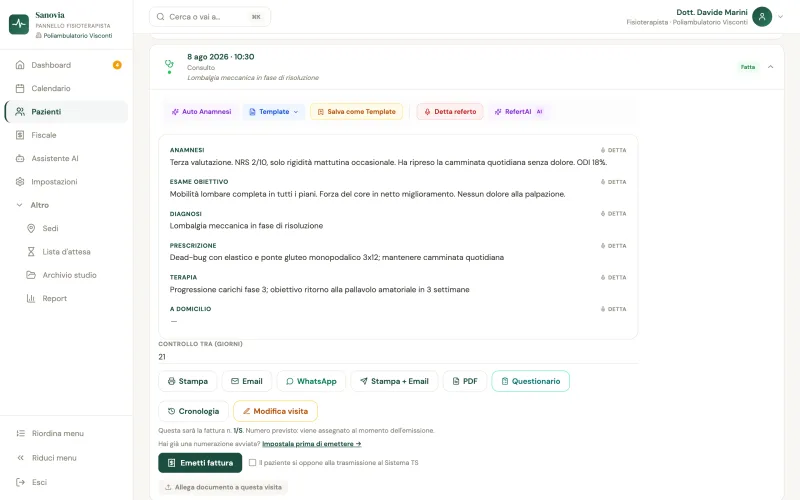Image resolution: width=800 pixels, height=500 pixels.
Task: Click Esci to log out
Action: (66, 482)
